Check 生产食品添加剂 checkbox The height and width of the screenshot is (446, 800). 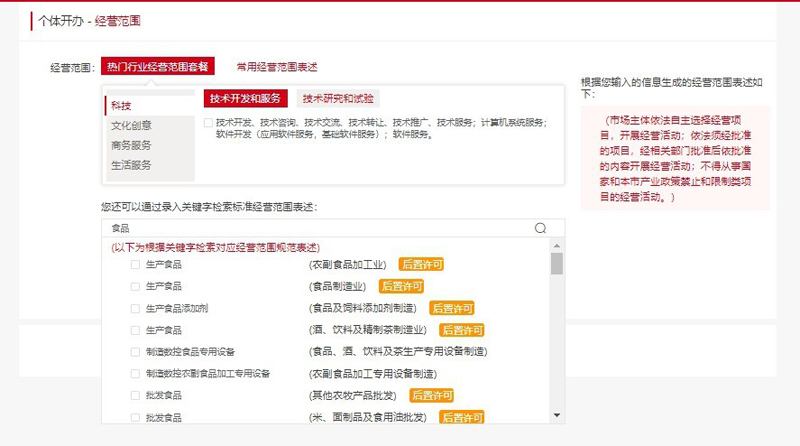pyautogui.click(x=135, y=309)
